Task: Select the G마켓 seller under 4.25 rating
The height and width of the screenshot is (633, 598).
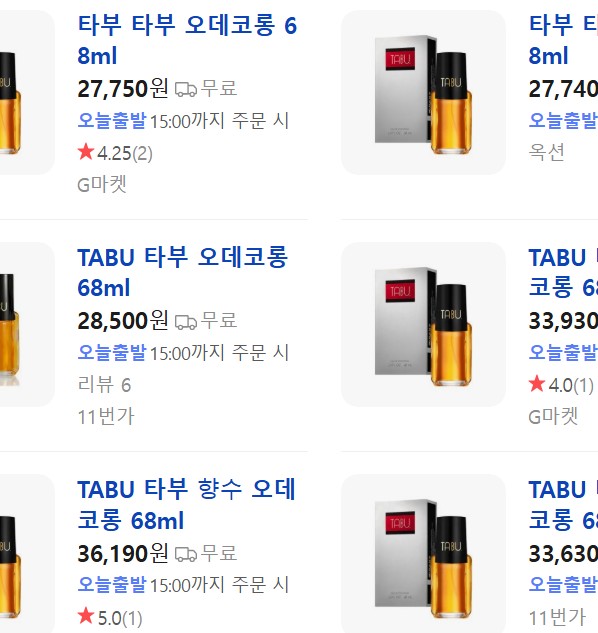Action: [x=102, y=184]
